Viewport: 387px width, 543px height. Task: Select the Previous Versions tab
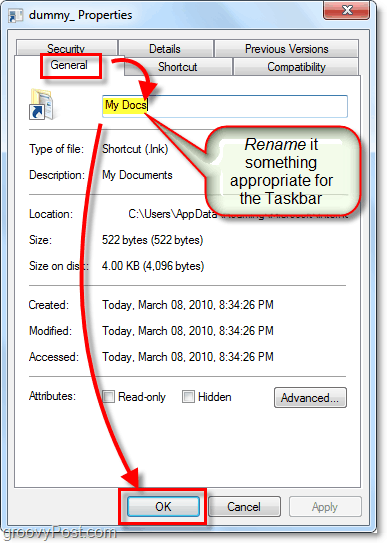click(x=286, y=48)
